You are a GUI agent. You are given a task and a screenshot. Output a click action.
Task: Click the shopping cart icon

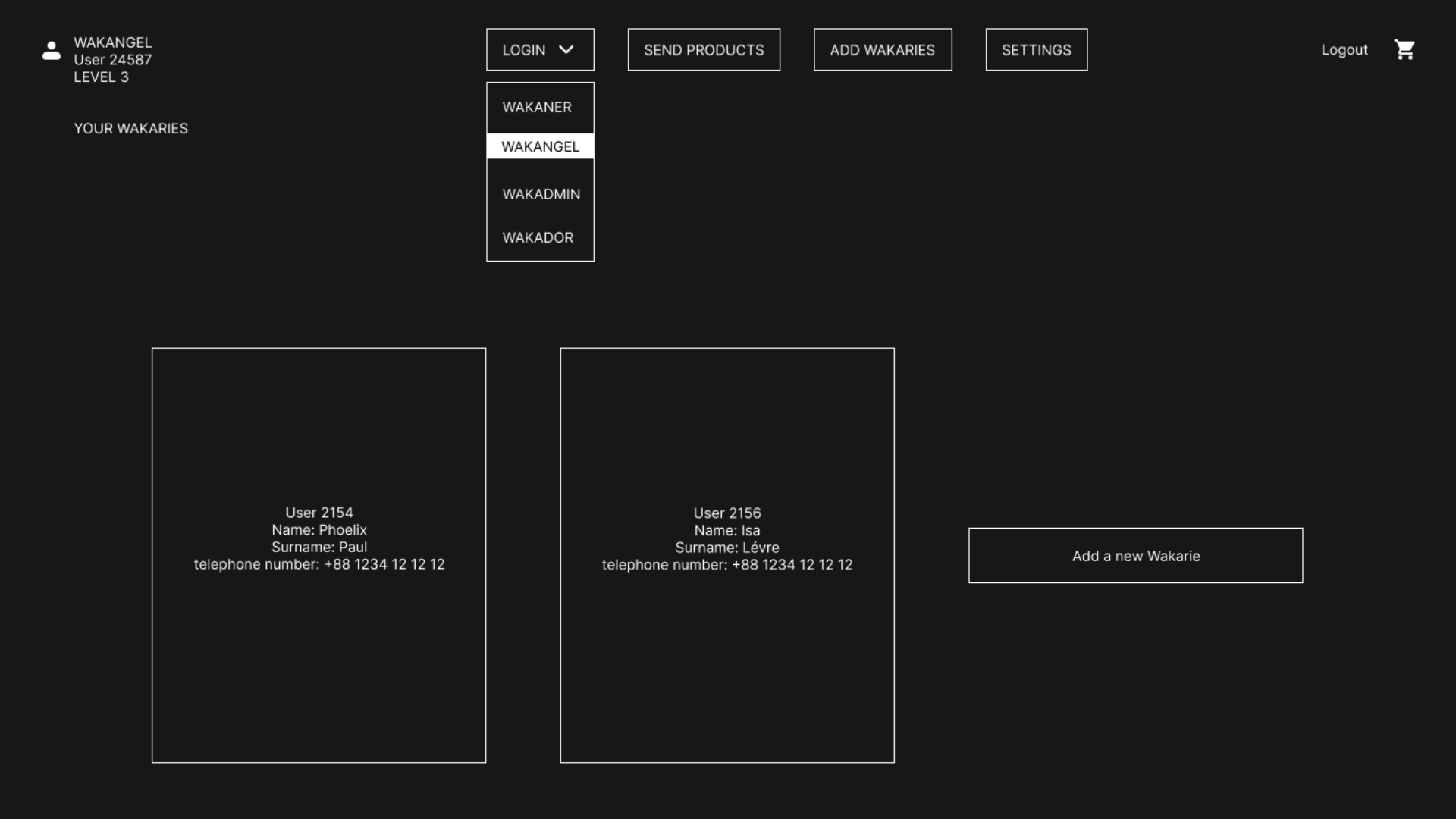1404,50
